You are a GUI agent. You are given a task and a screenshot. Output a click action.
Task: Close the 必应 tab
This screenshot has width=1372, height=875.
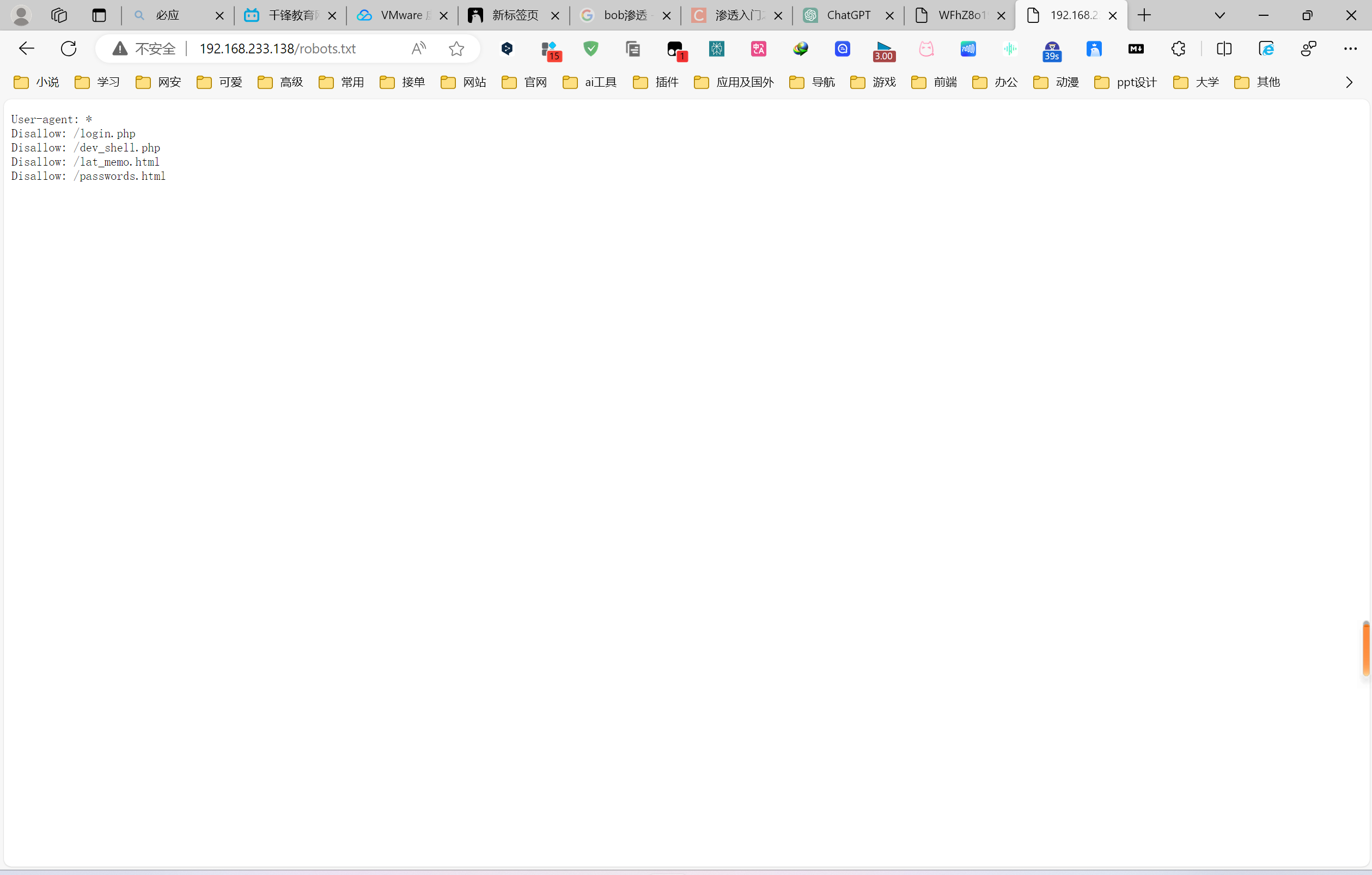point(219,16)
